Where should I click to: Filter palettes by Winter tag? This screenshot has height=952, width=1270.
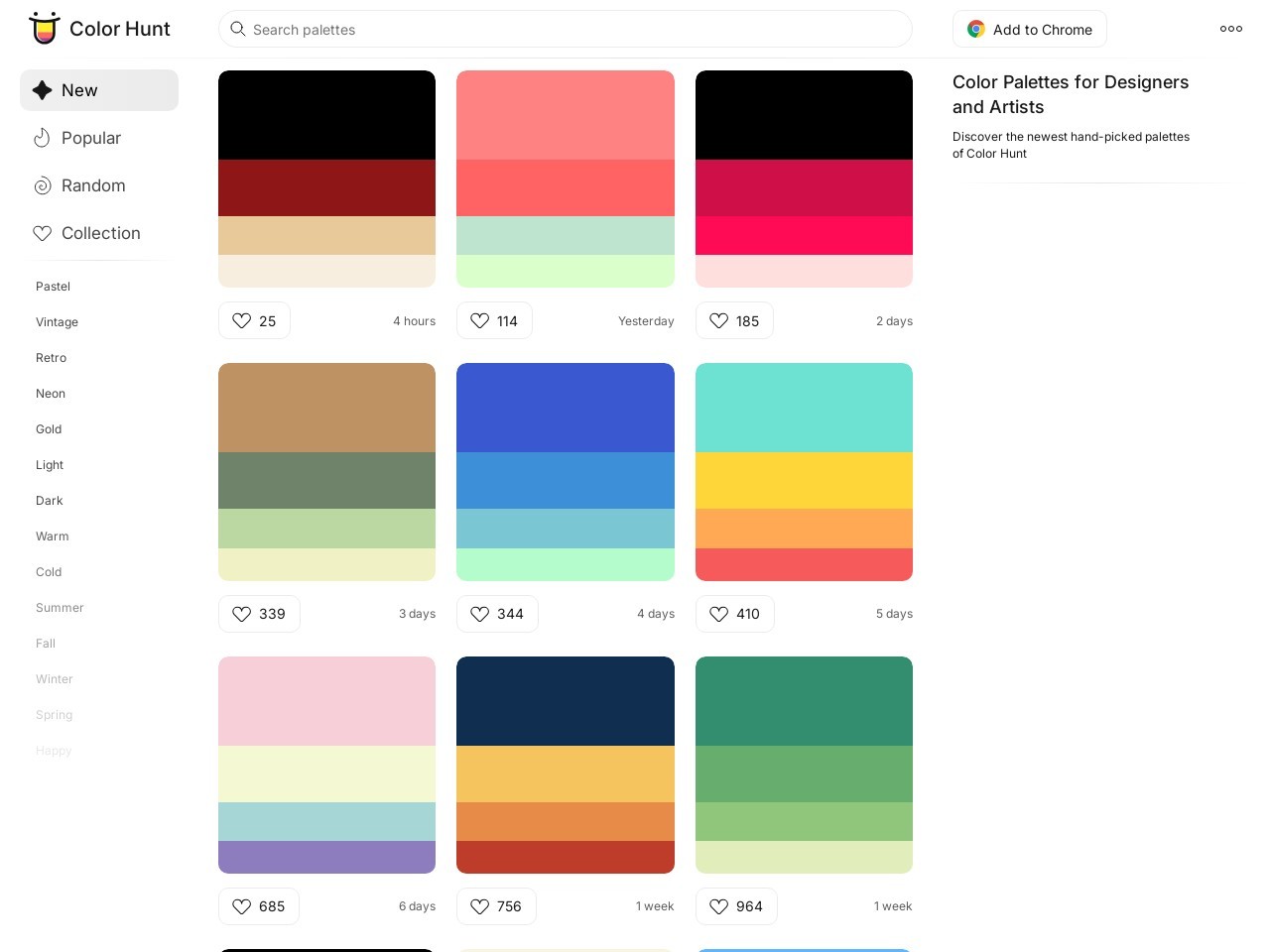coord(55,679)
